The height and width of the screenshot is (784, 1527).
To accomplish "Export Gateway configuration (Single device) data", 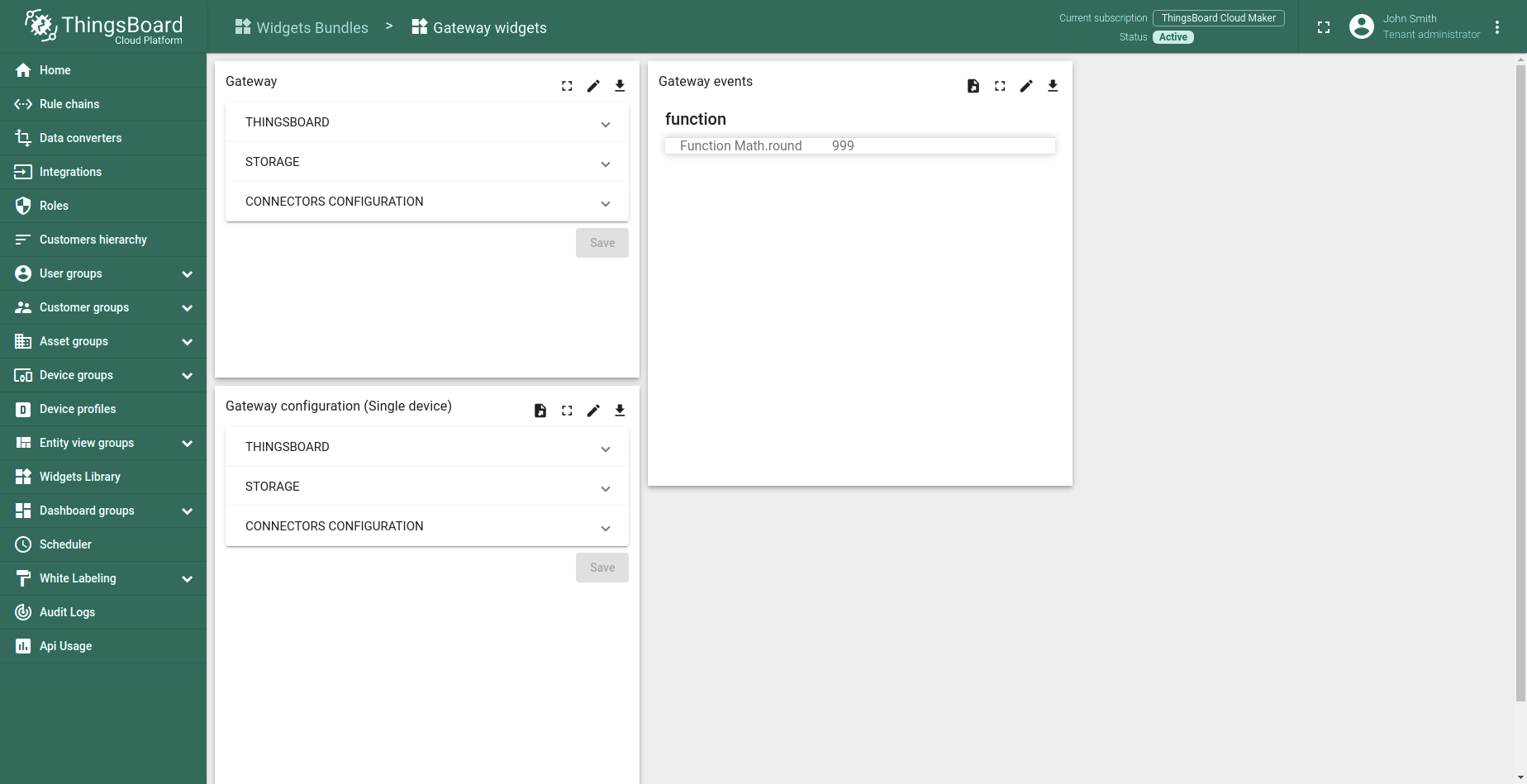I will 540,411.
